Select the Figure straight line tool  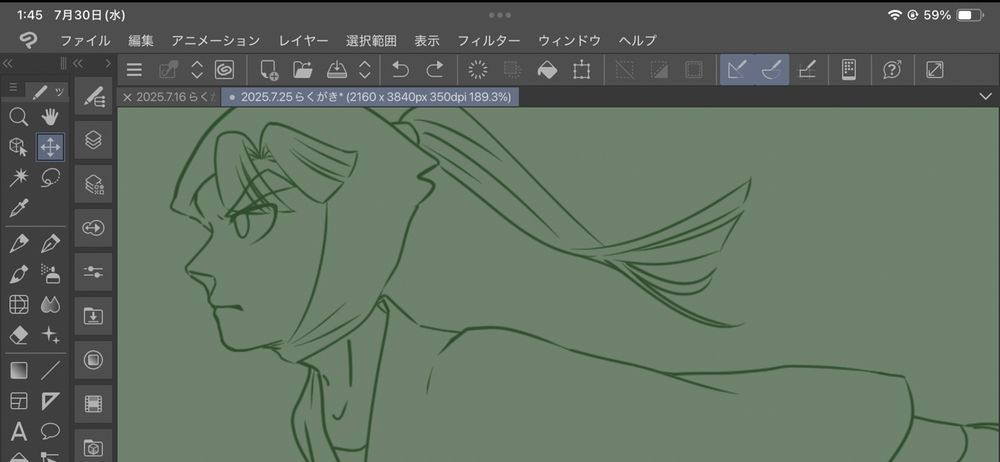[x=50, y=371]
